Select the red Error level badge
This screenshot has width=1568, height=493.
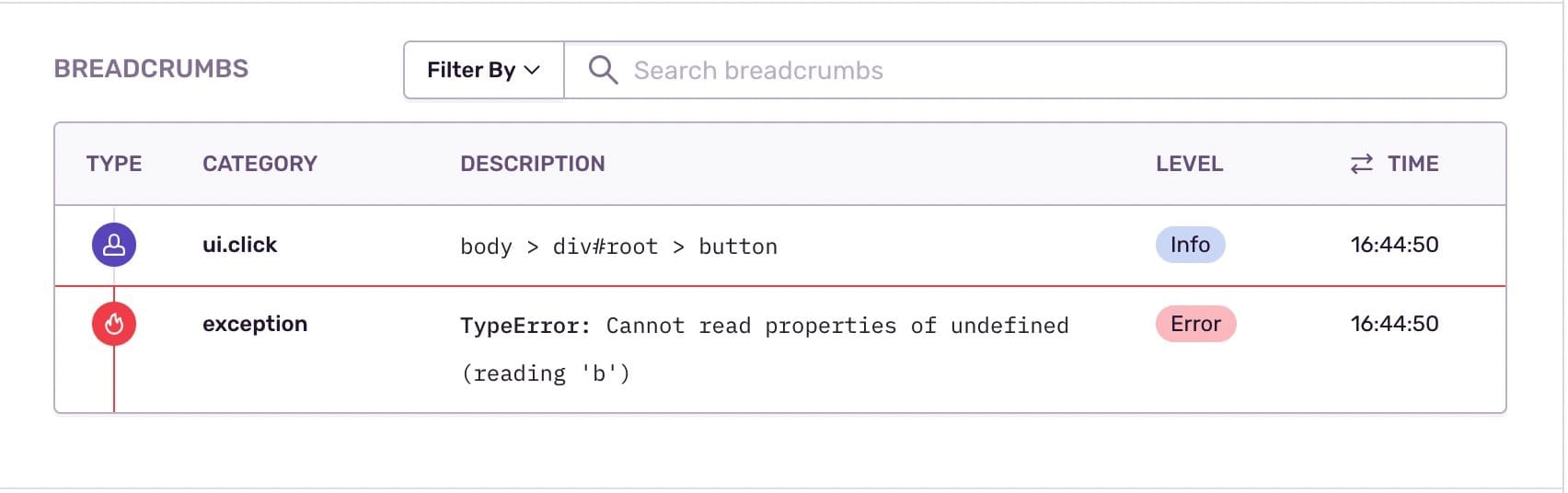[x=1195, y=324]
